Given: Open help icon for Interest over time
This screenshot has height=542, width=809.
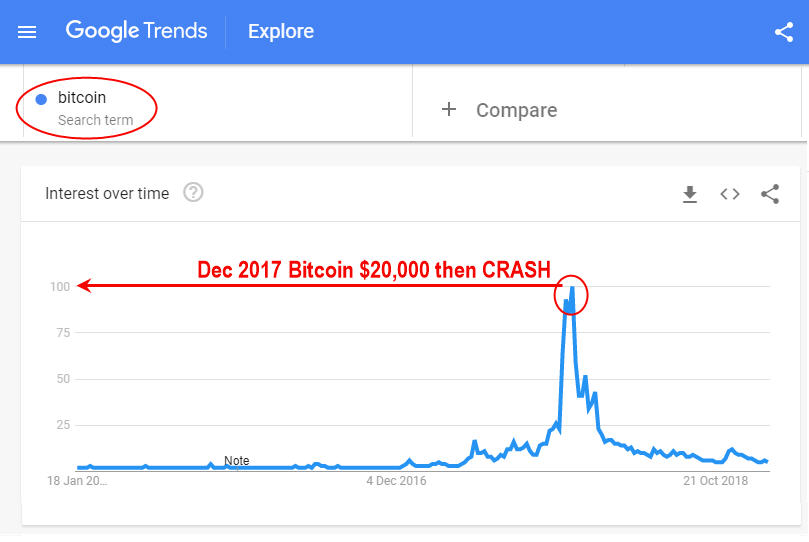Looking at the screenshot, I should [194, 193].
